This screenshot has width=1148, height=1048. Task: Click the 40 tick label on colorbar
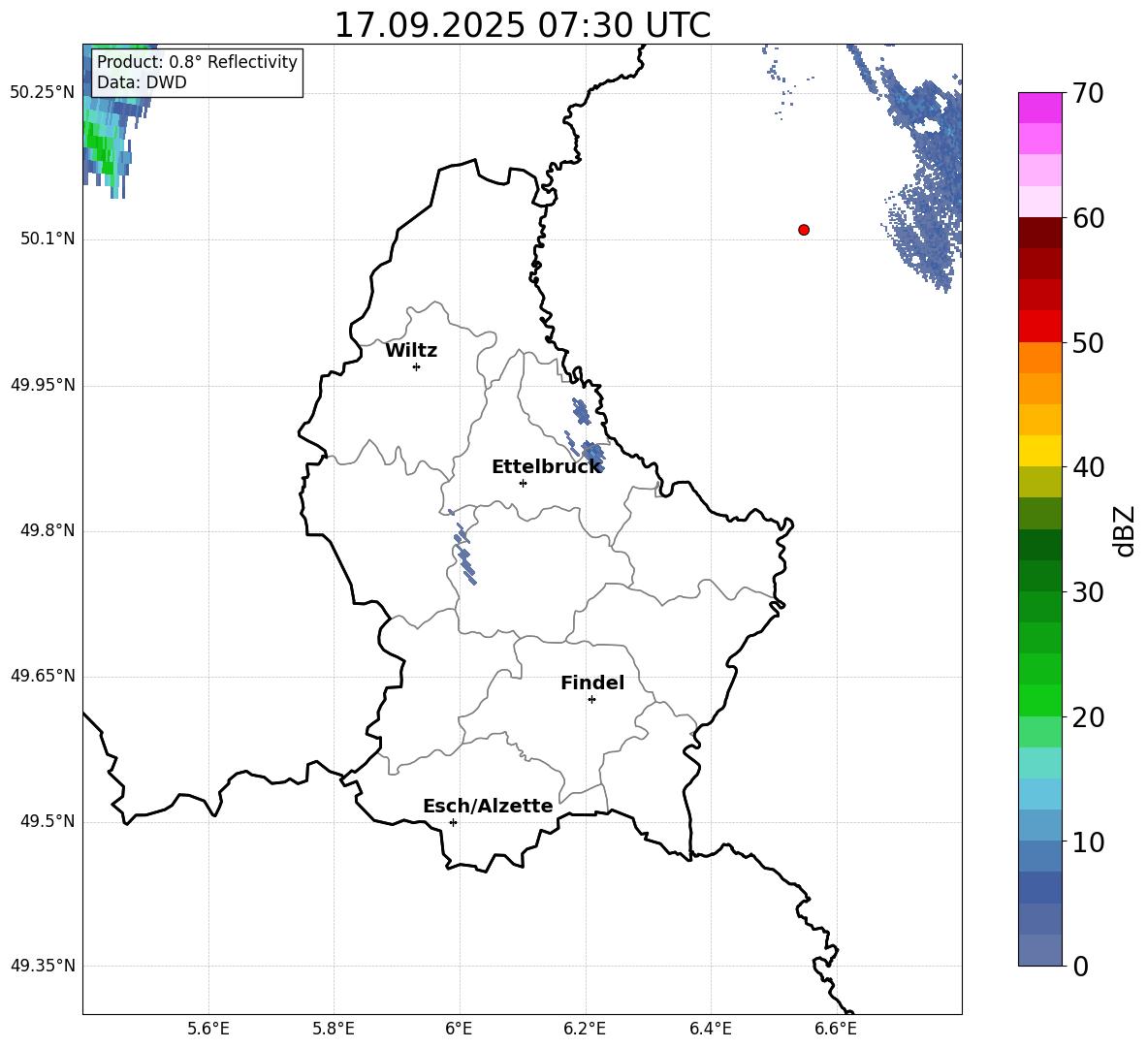point(1088,467)
